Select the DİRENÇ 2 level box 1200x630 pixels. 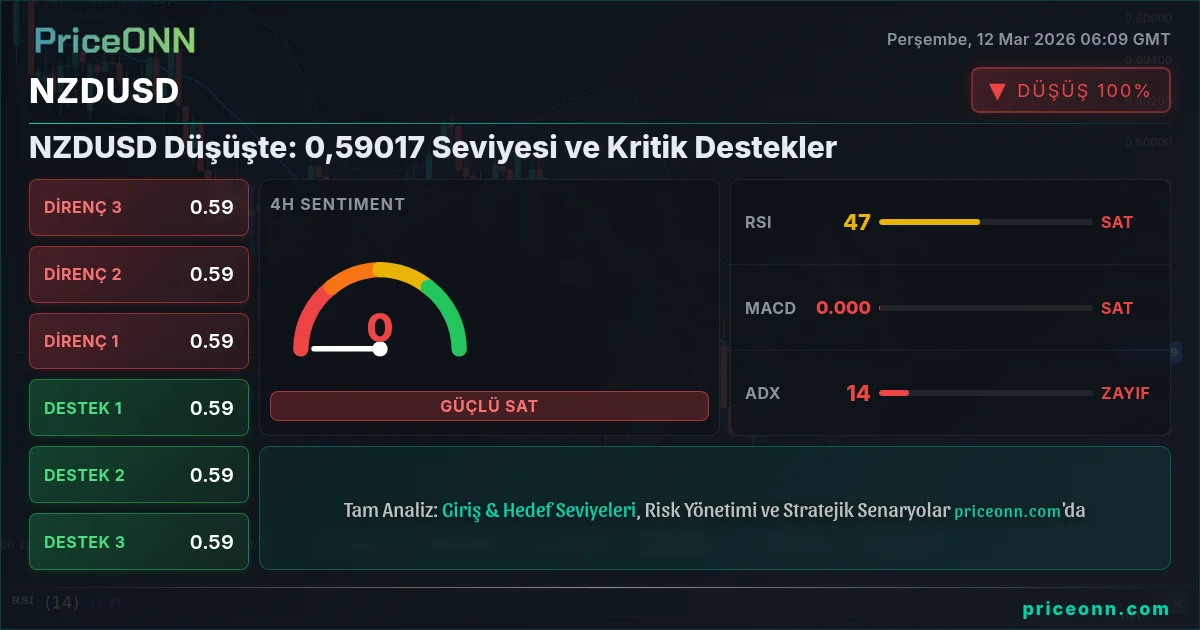tap(139, 274)
